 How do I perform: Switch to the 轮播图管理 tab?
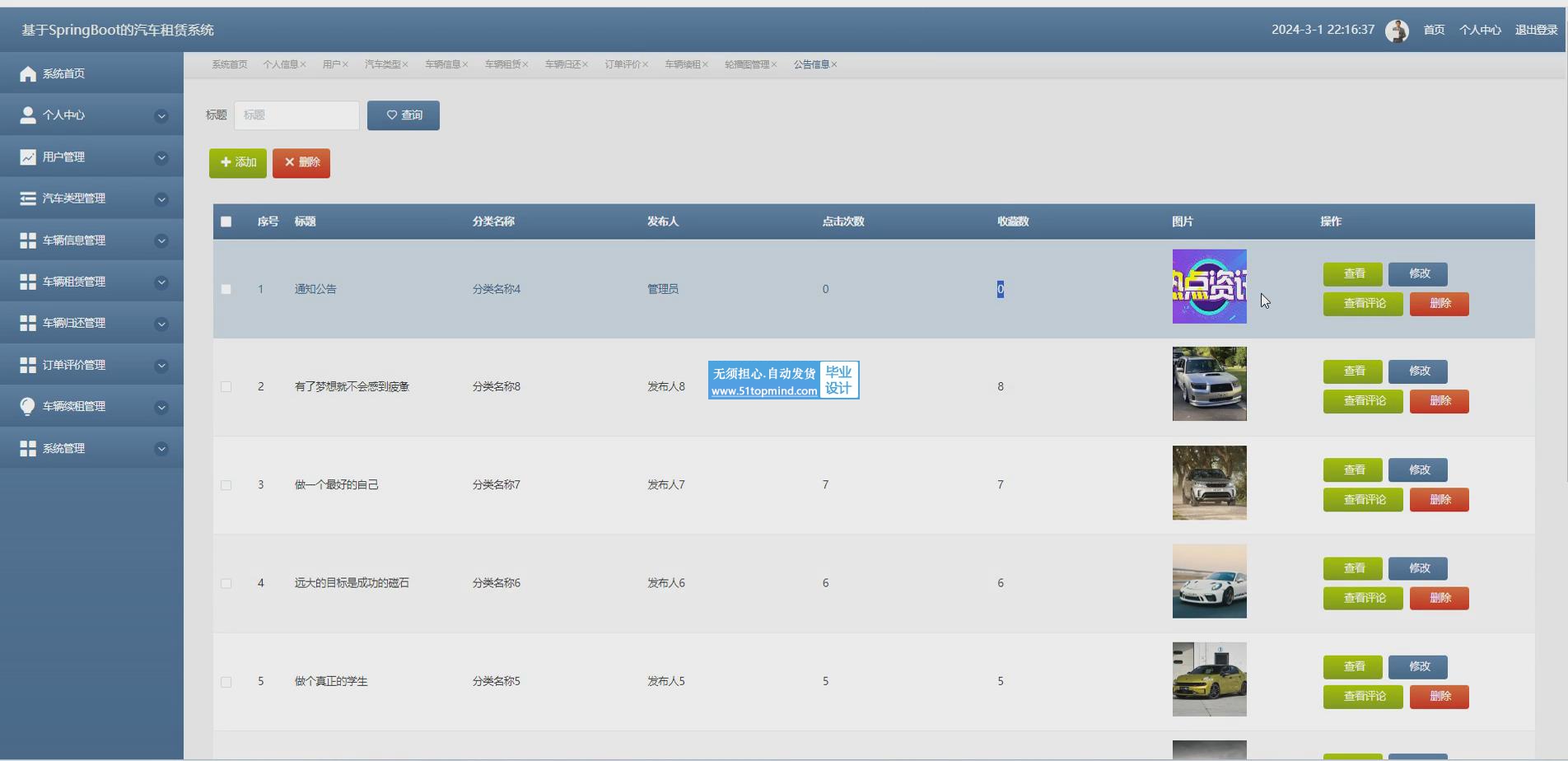(747, 64)
